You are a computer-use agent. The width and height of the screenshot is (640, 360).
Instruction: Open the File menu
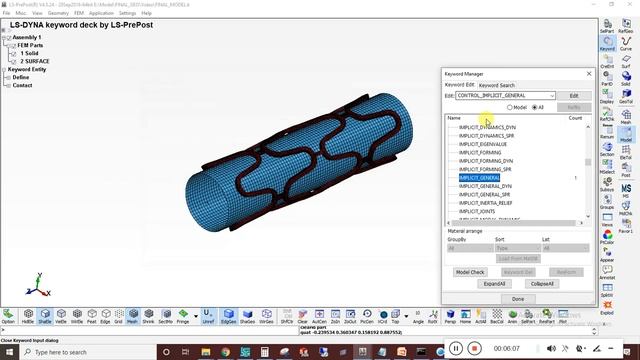click(7, 13)
